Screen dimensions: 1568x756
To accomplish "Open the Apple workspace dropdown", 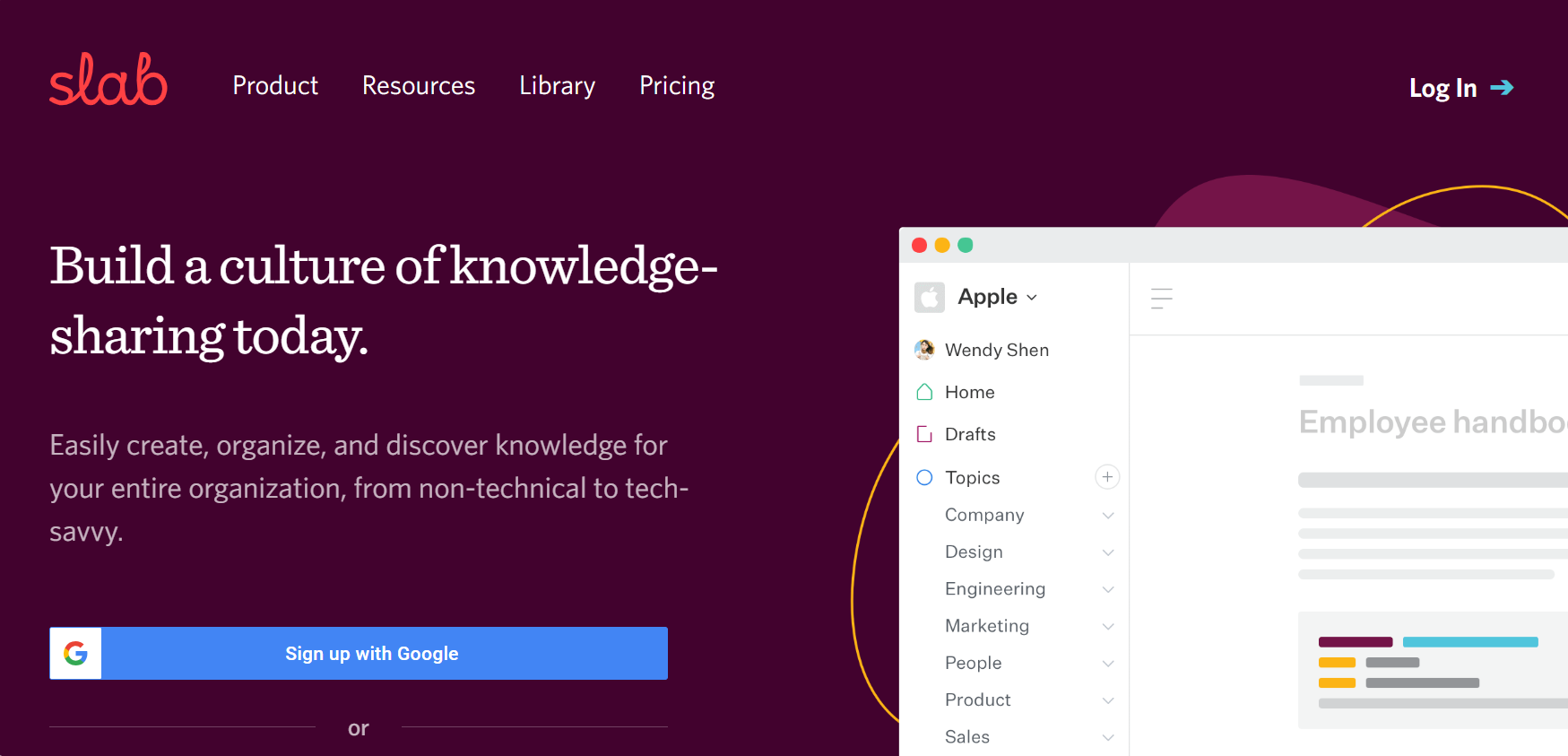I will 1032,298.
